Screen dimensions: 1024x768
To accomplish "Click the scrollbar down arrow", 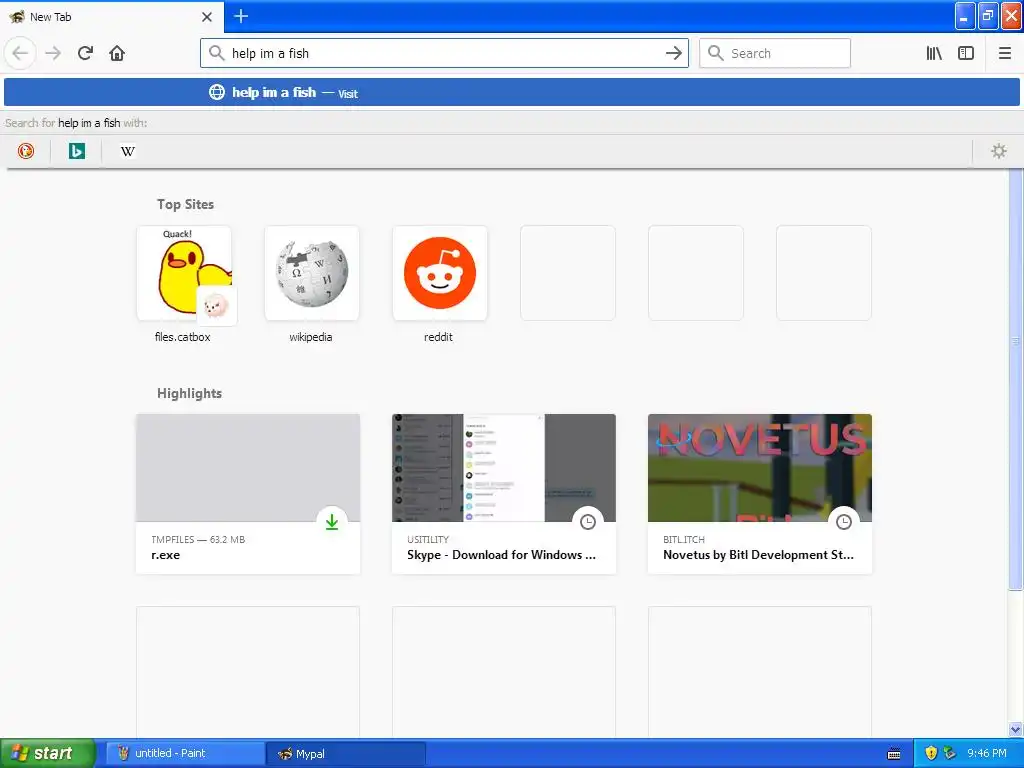I will coord(1016,729).
